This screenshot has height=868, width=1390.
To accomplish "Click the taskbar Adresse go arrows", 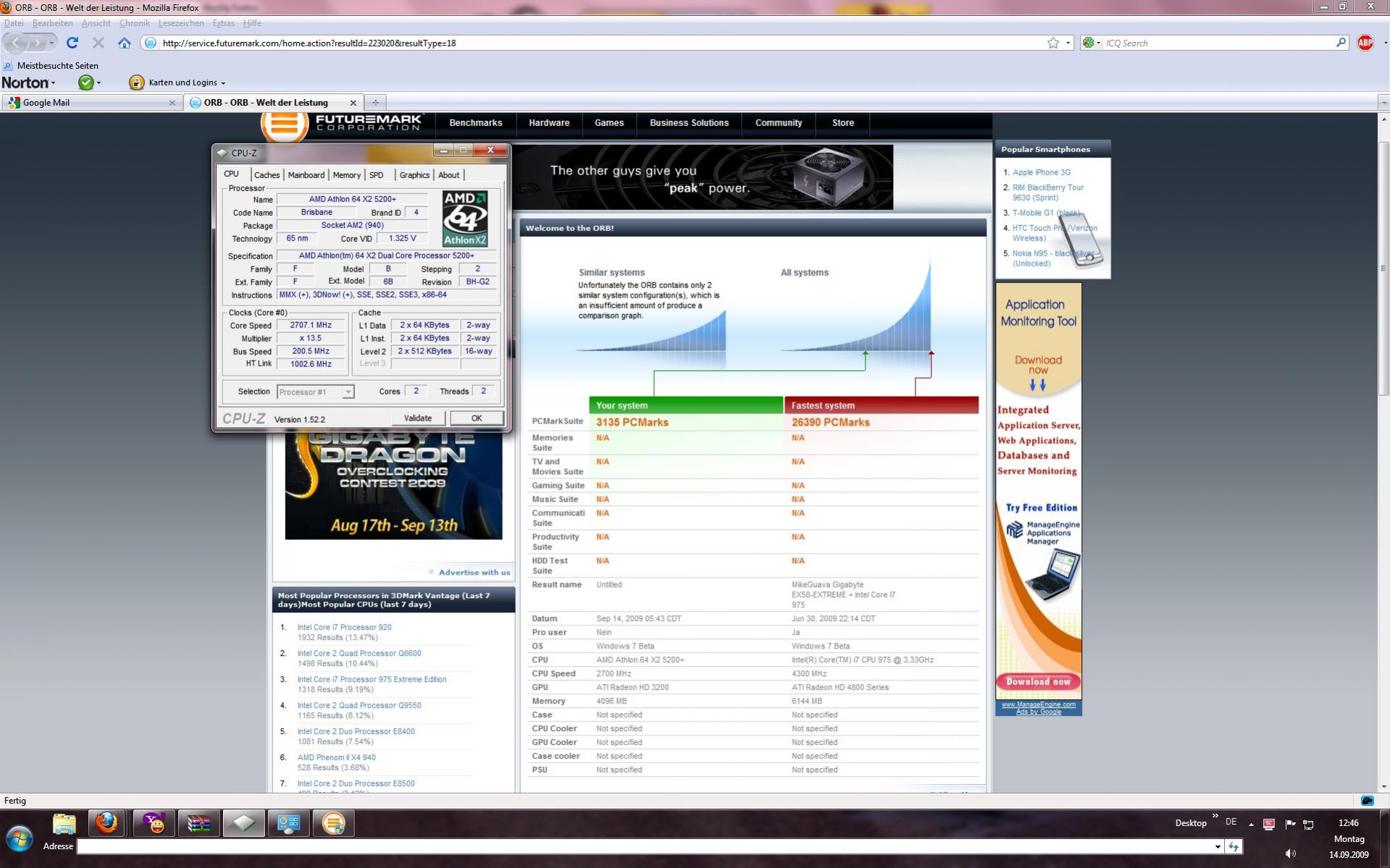I will point(1234,846).
